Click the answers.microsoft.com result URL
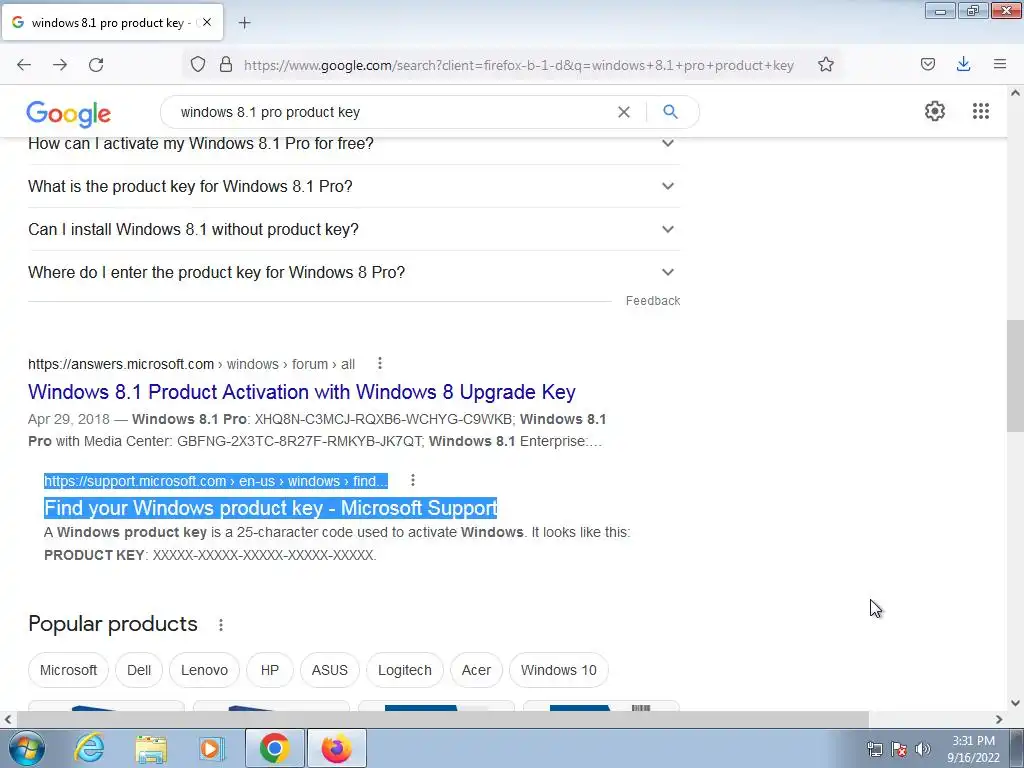Image resolution: width=1024 pixels, height=768 pixels. (x=191, y=364)
